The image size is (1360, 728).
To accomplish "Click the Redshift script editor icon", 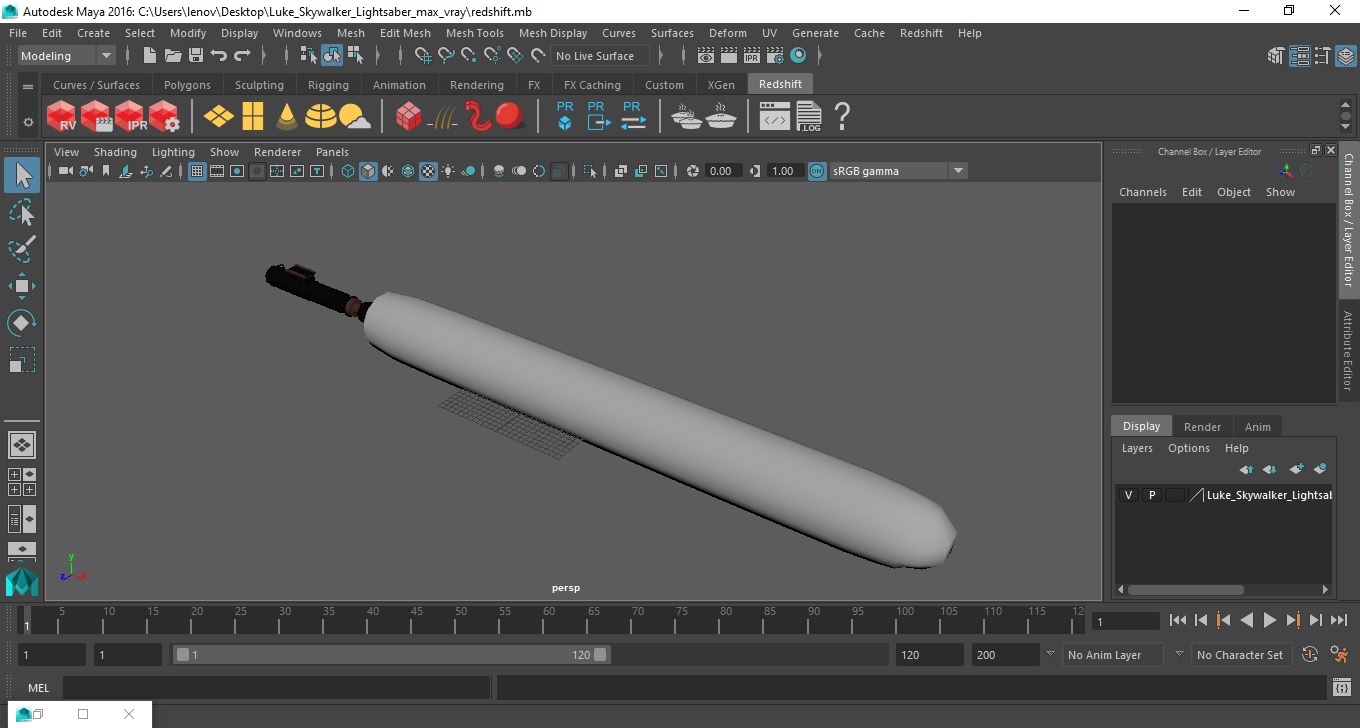I will tap(775, 116).
